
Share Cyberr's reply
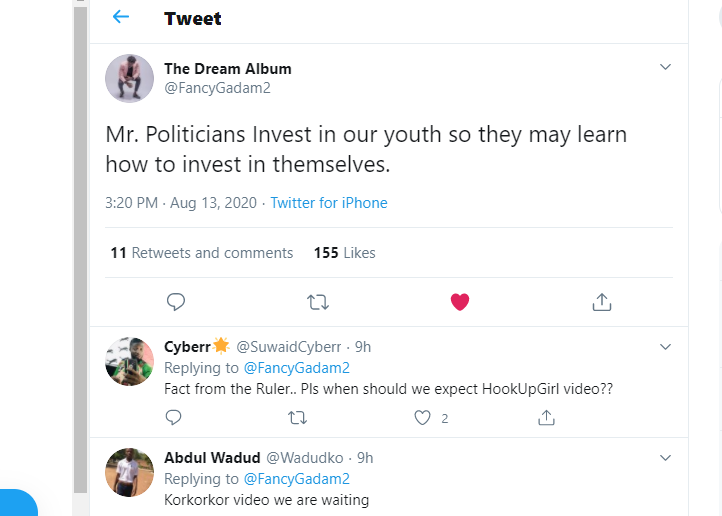point(546,418)
